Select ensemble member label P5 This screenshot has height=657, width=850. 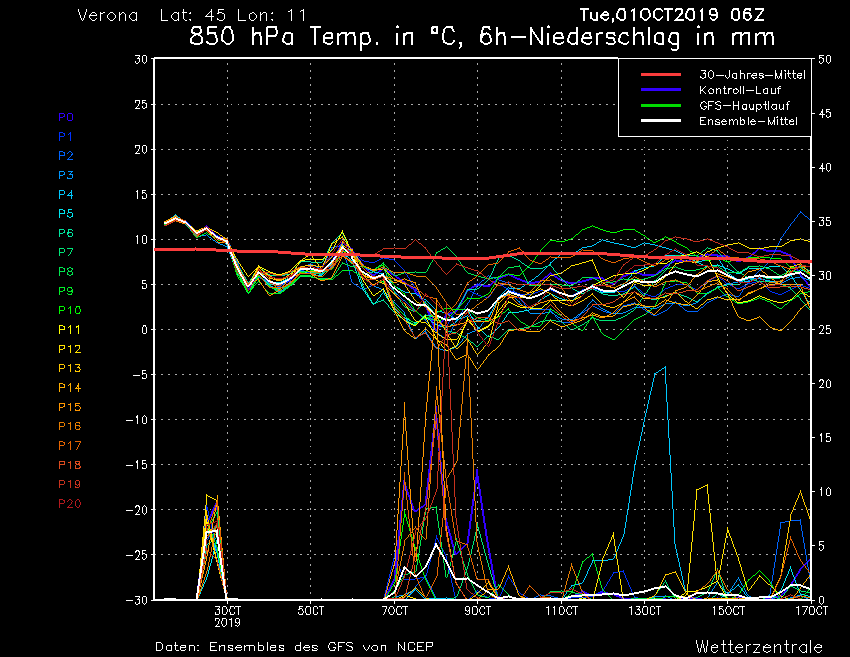[66, 214]
